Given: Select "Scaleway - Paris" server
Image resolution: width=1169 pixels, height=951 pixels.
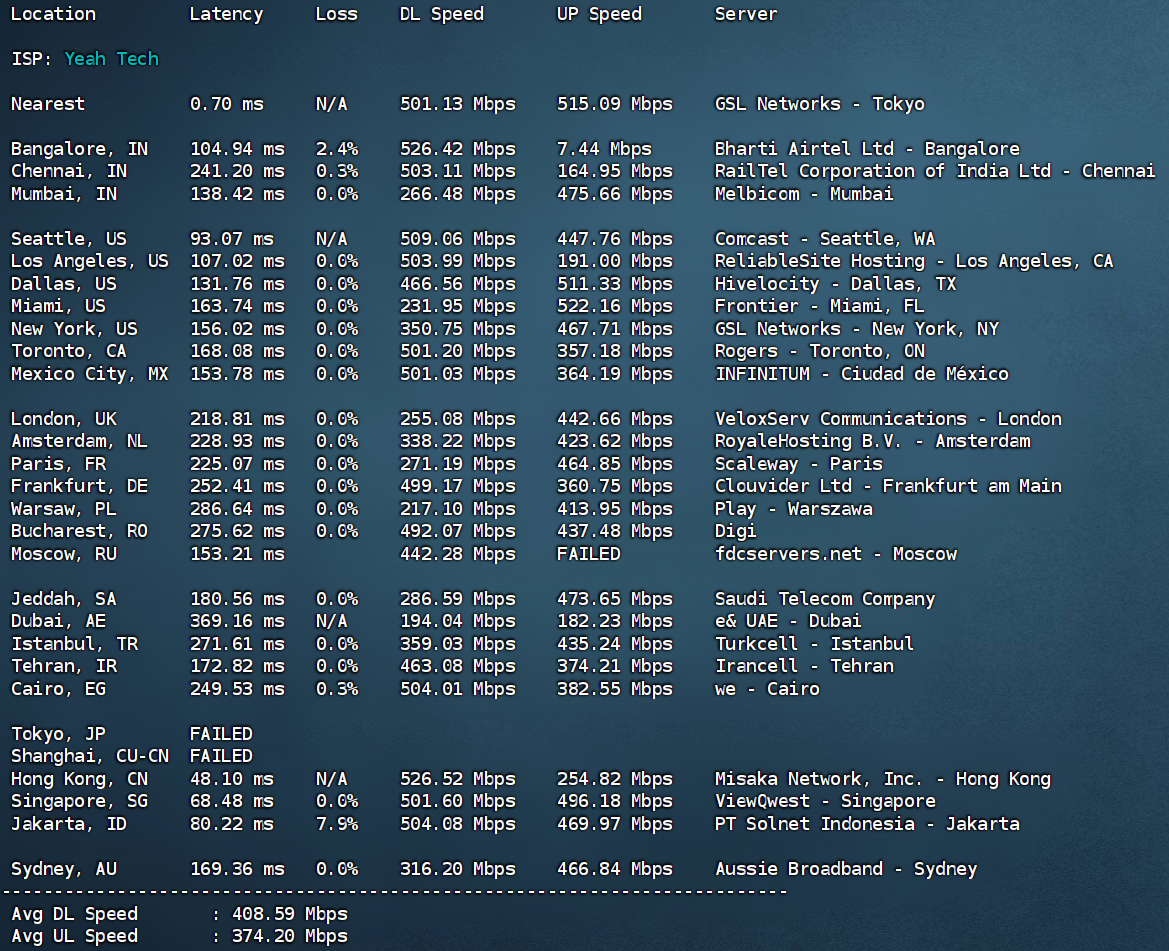Looking at the screenshot, I should (x=798, y=464).
